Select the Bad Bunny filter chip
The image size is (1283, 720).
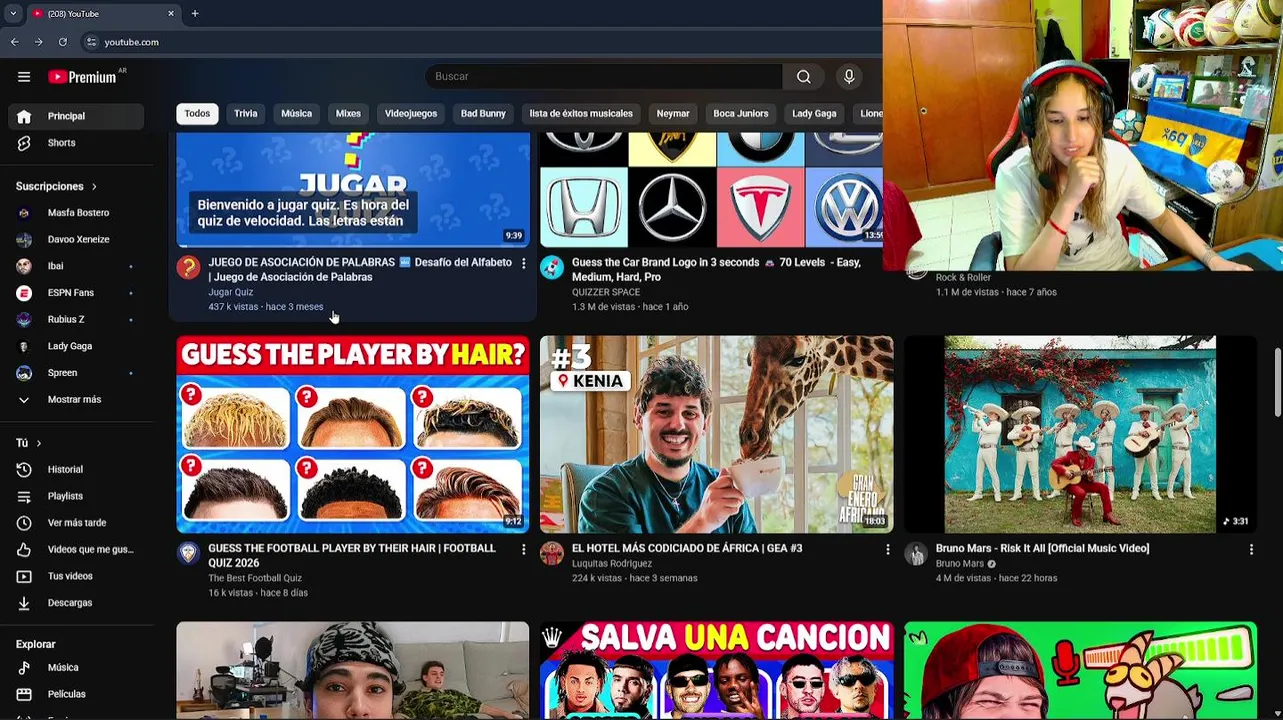coord(483,113)
